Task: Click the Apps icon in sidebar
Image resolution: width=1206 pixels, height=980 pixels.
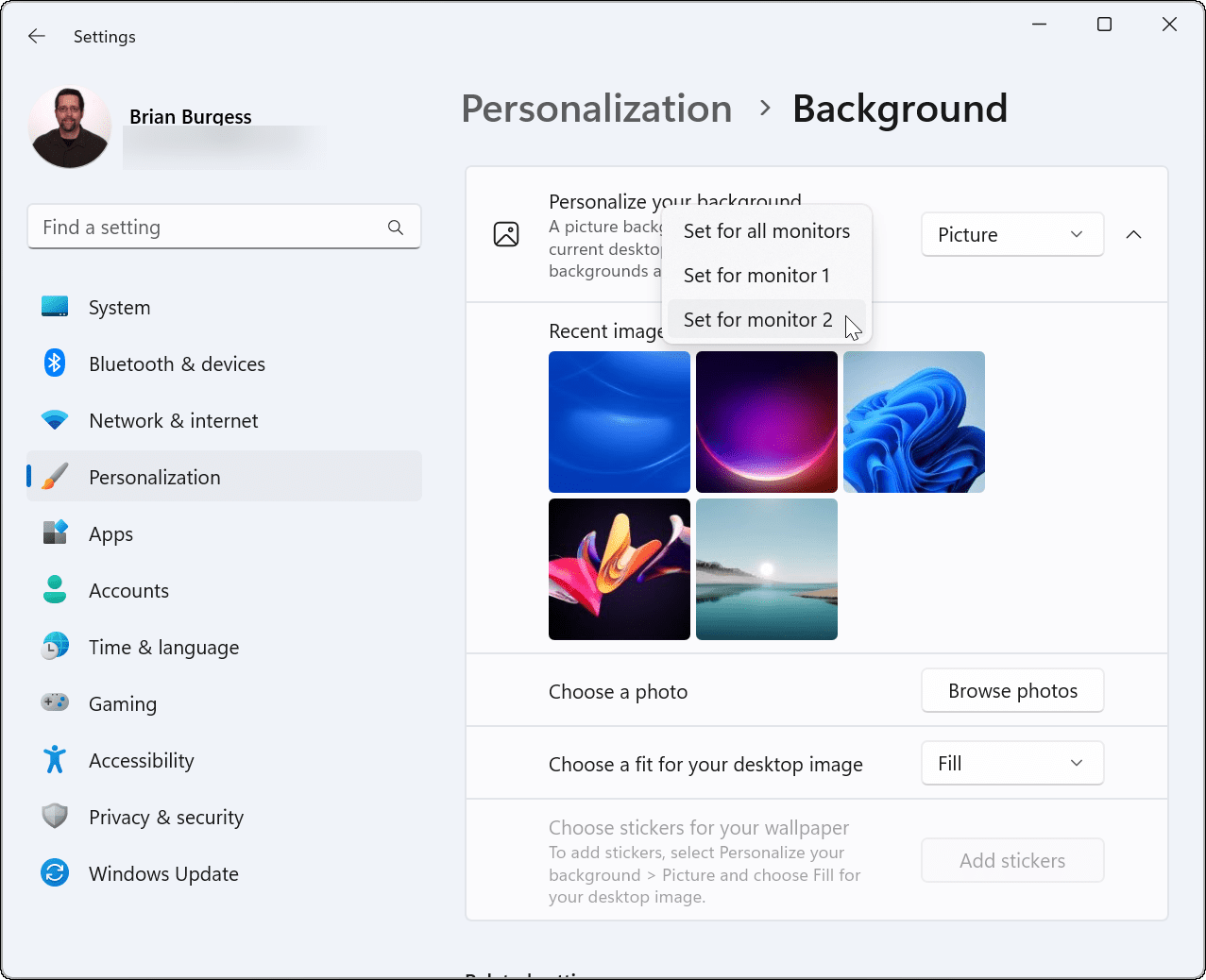Action: [55, 533]
